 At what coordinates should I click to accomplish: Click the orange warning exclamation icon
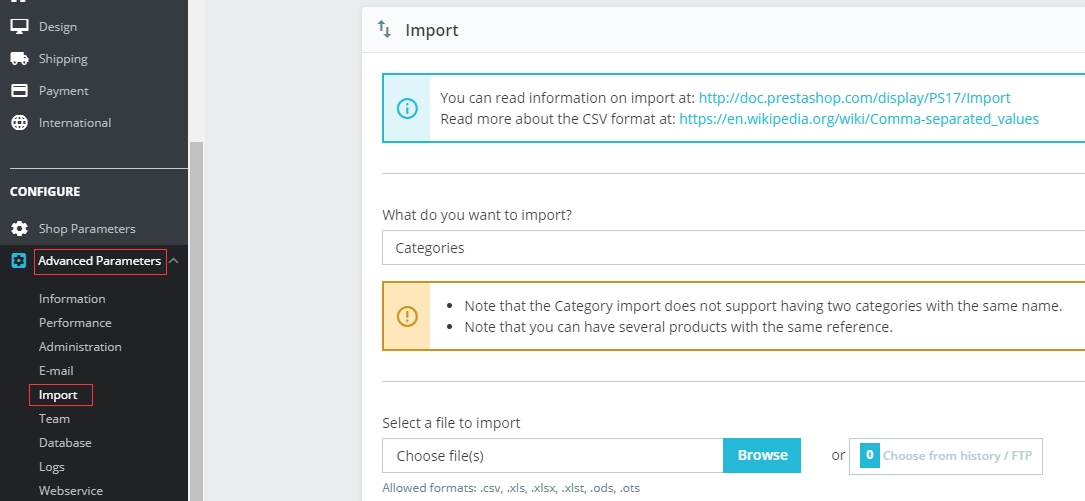pos(407,316)
